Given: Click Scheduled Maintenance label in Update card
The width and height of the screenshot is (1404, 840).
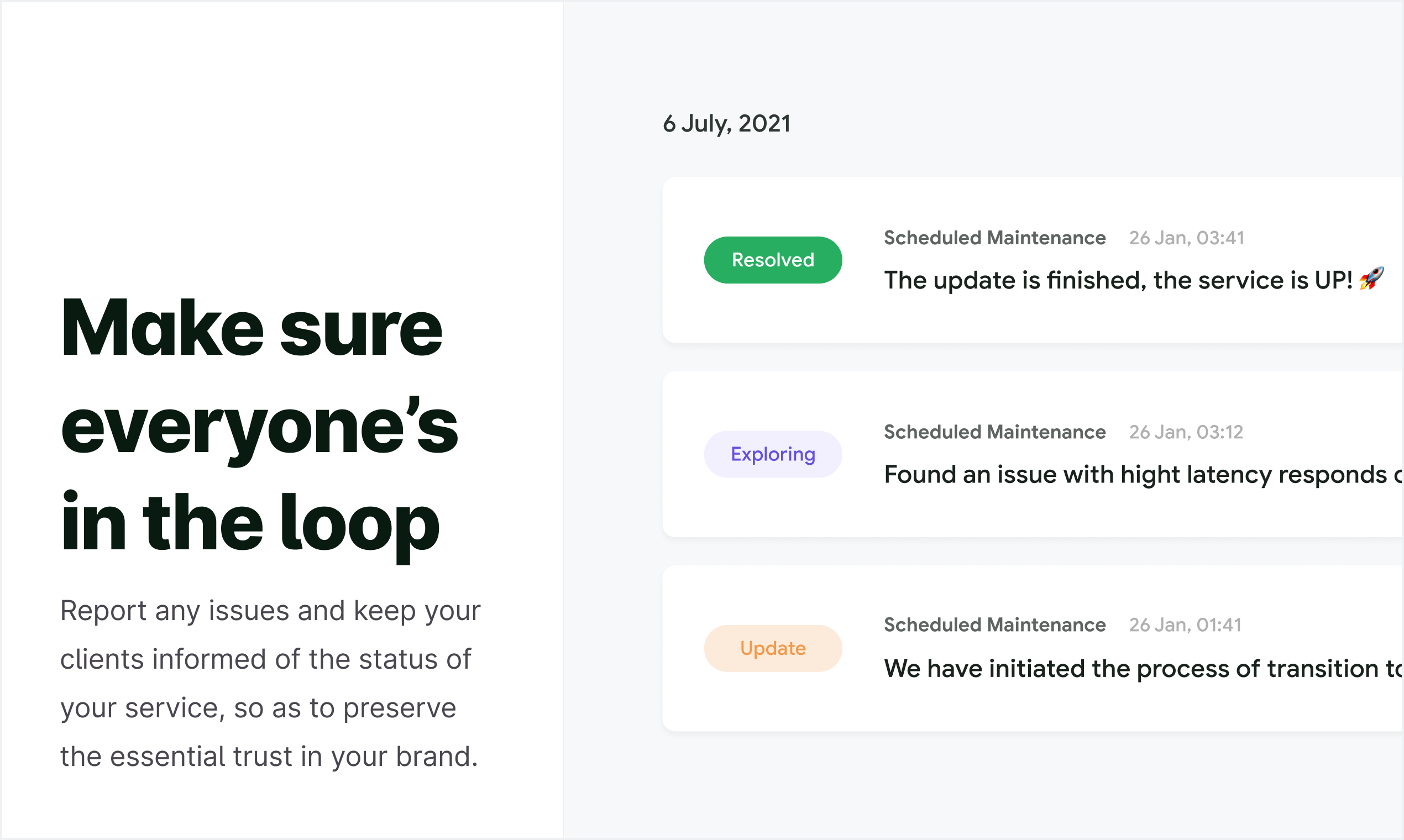Looking at the screenshot, I should pos(995,625).
